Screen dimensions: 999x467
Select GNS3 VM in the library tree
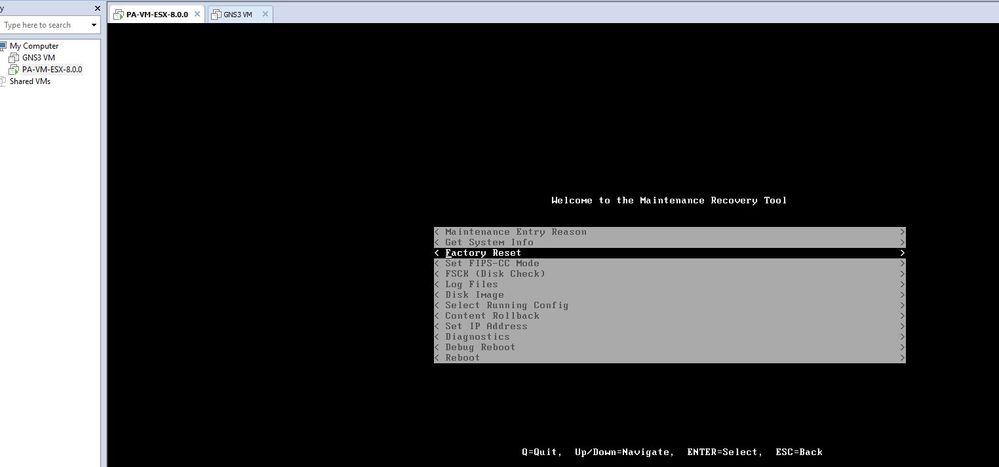pyautogui.click(x=38, y=57)
